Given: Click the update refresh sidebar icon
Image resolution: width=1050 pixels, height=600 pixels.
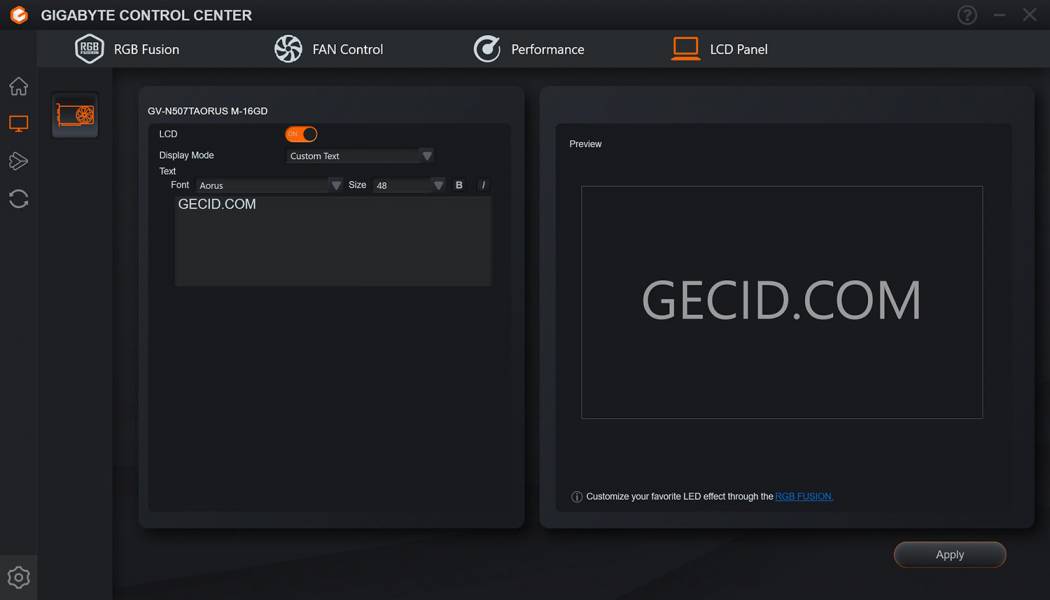Looking at the screenshot, I should [x=19, y=199].
